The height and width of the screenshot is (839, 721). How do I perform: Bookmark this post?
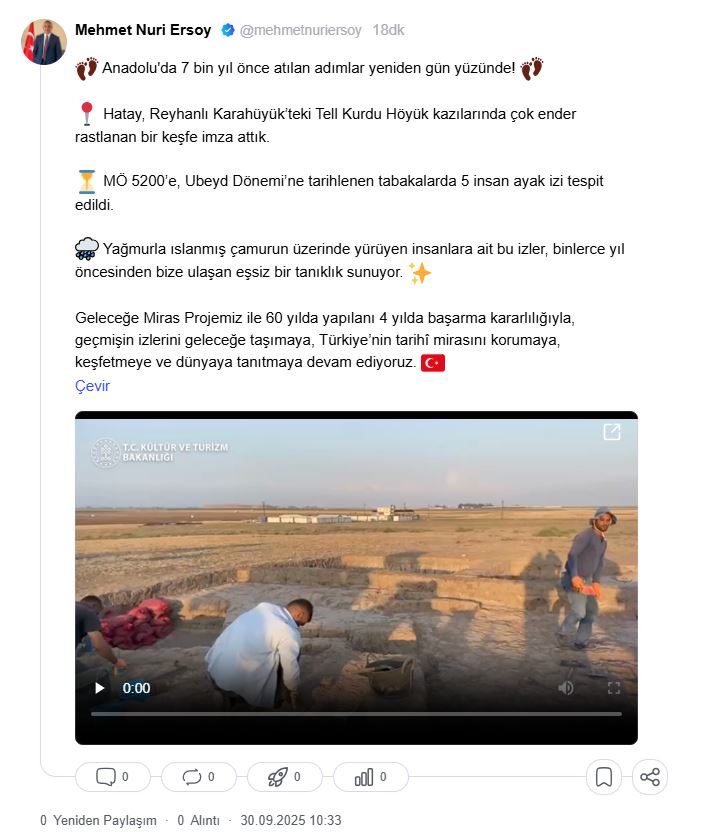pos(604,777)
